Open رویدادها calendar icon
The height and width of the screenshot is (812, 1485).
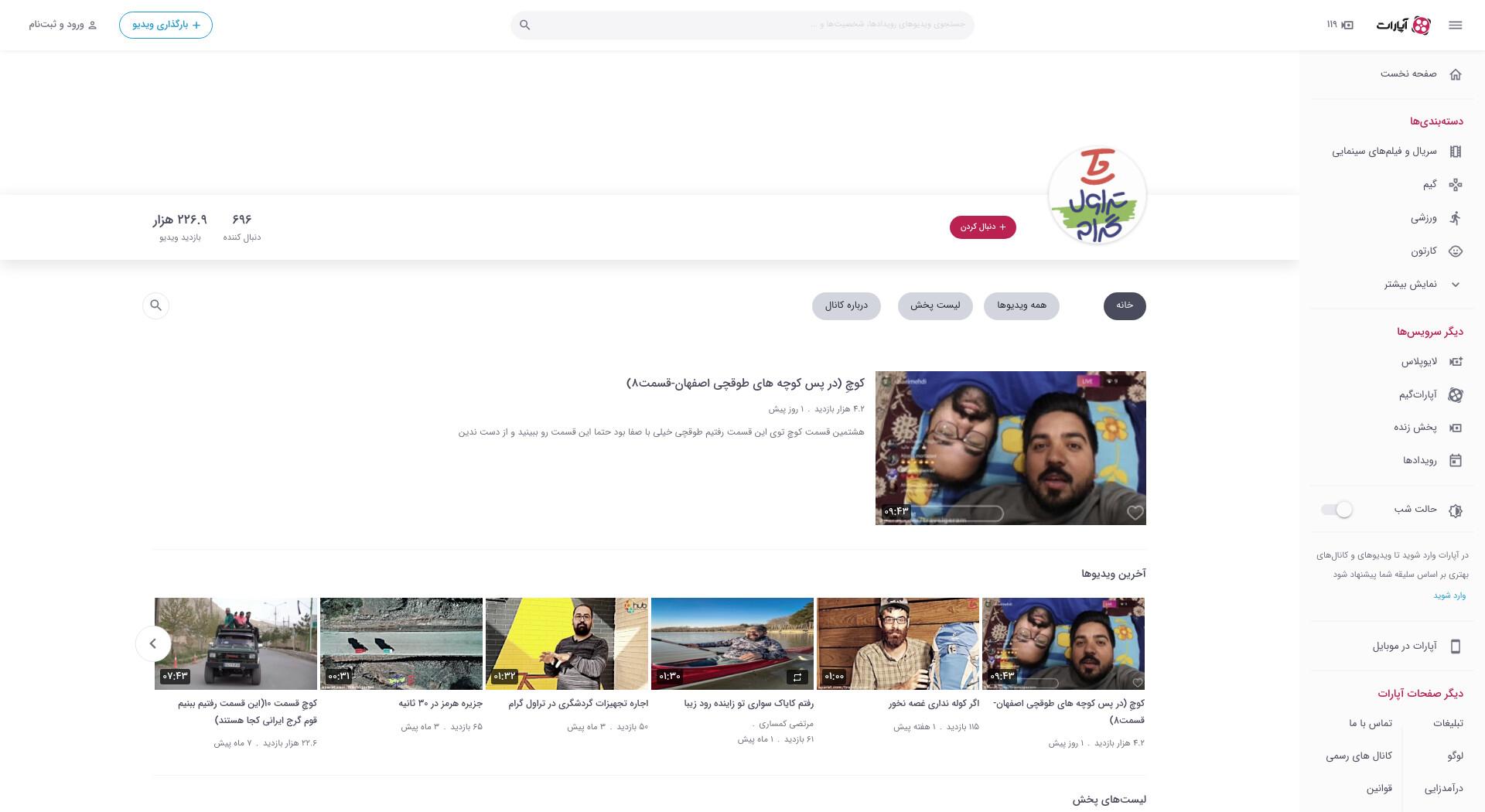(x=1455, y=460)
